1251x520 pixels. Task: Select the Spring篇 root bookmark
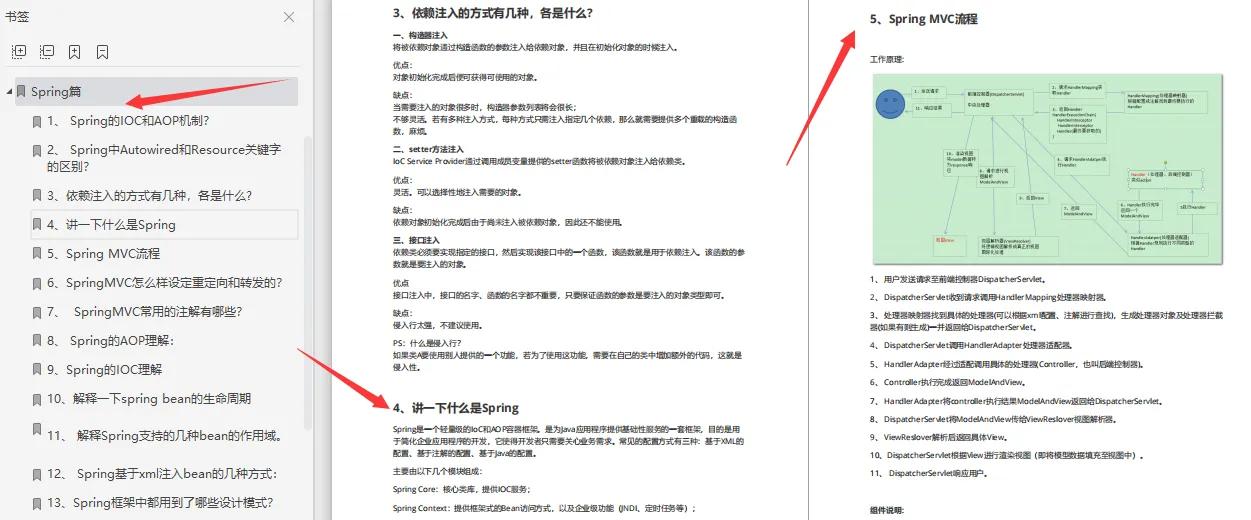click(x=156, y=92)
